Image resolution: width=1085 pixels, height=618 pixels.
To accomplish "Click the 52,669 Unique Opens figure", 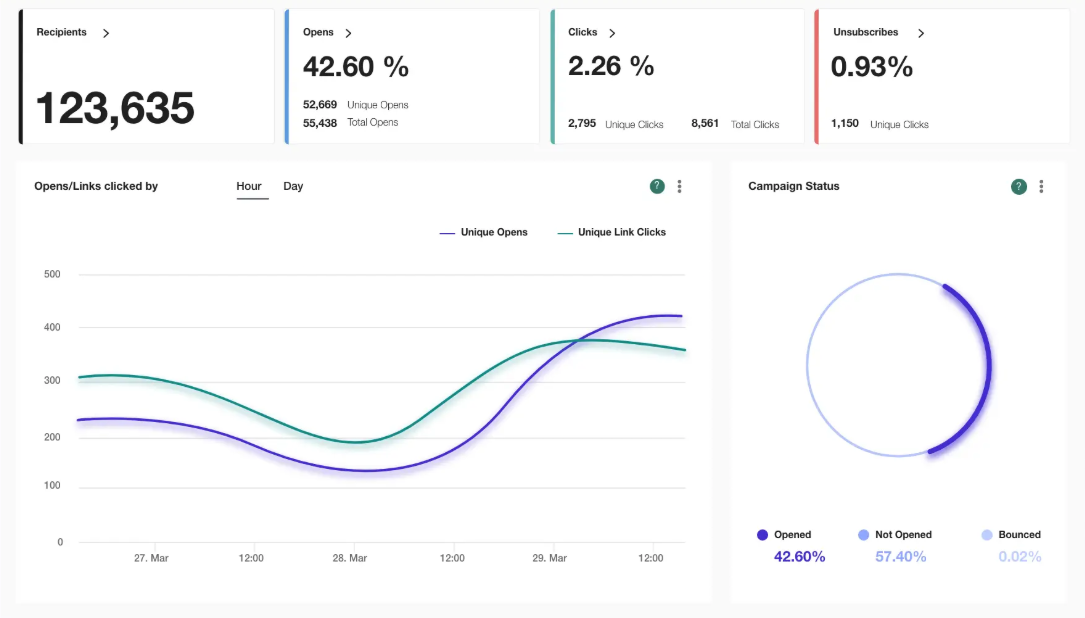I will coord(320,104).
